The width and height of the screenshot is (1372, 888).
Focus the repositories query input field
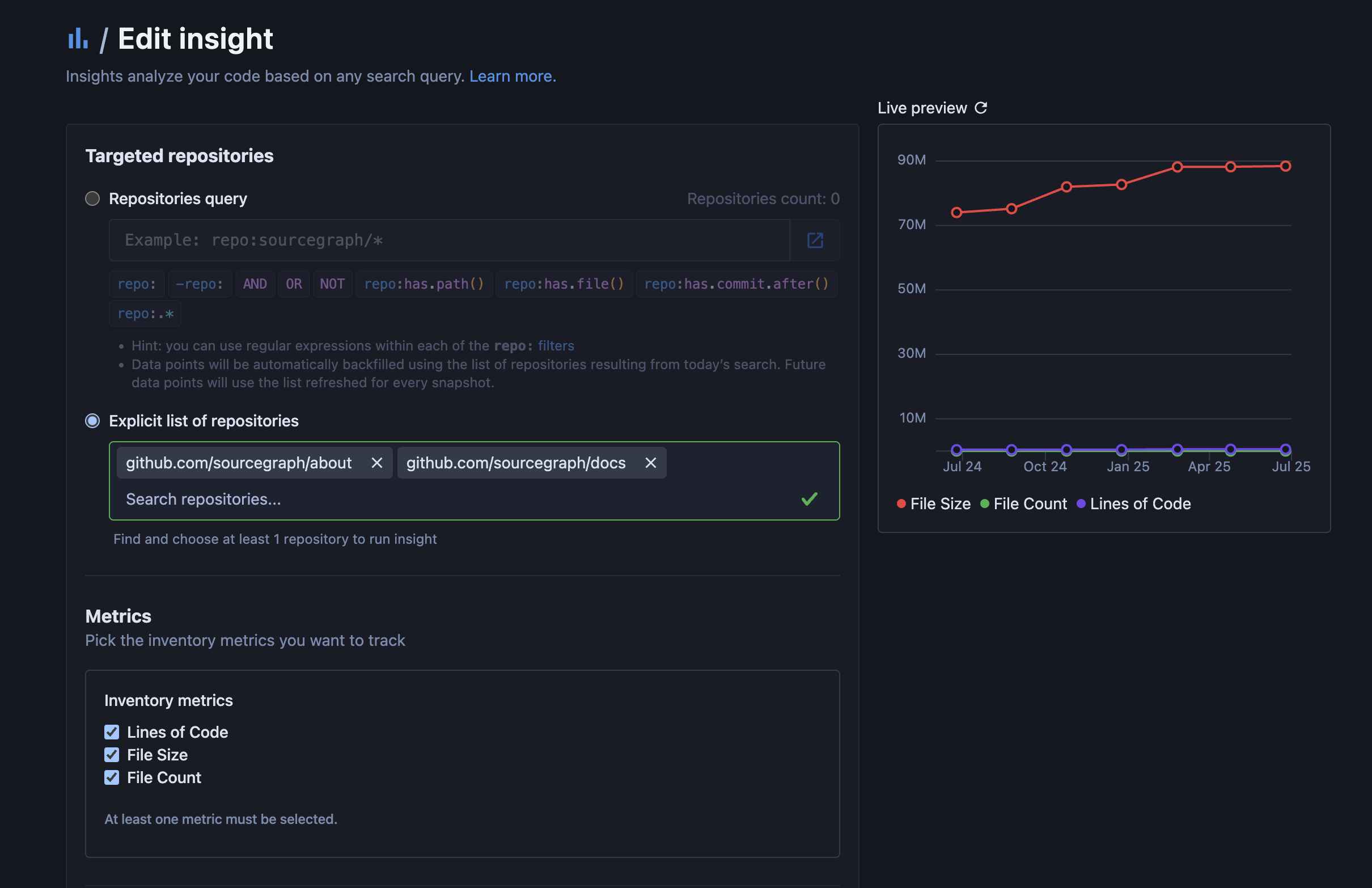(449, 240)
